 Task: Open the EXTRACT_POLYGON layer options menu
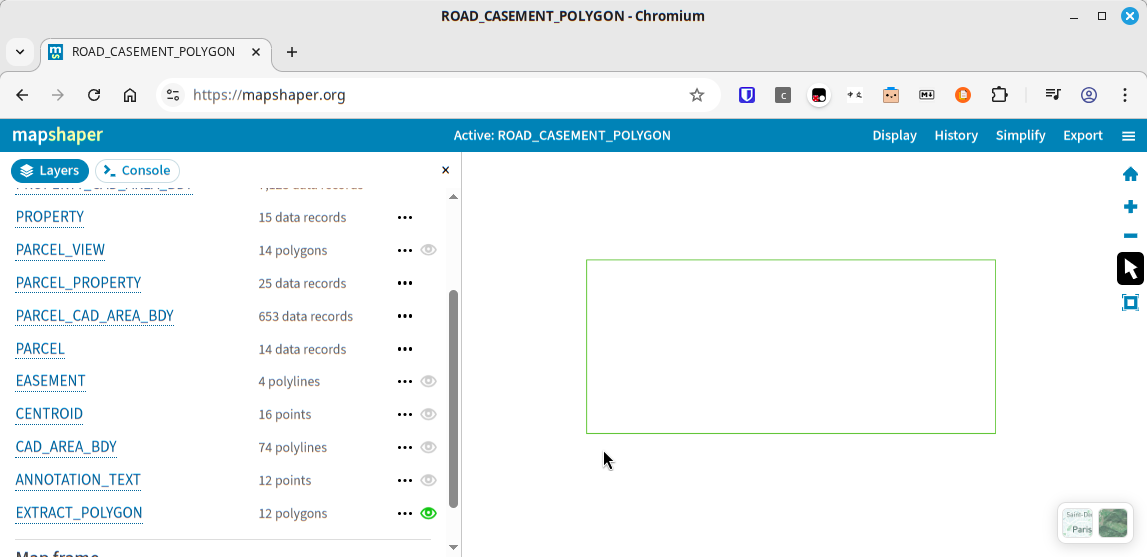(405, 513)
